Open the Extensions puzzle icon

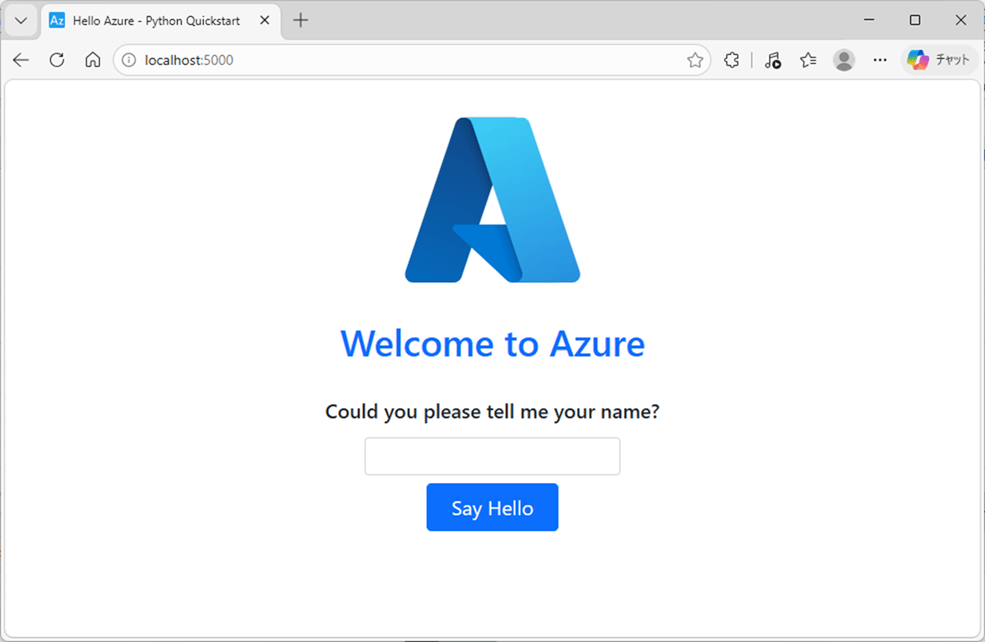732,60
